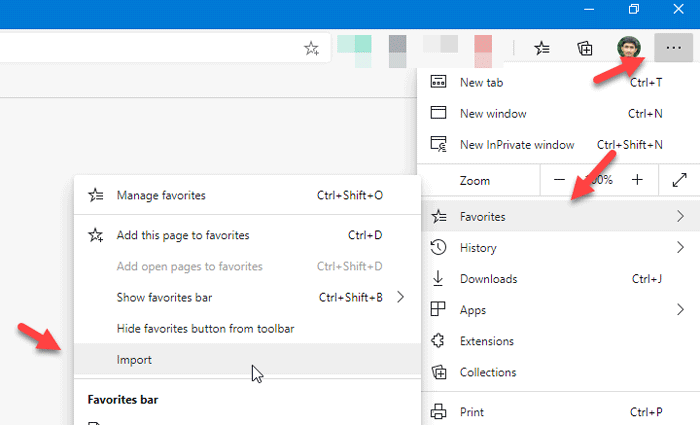Open the Favorites toolbar button
The height and width of the screenshot is (425, 700).
pyautogui.click(x=542, y=48)
